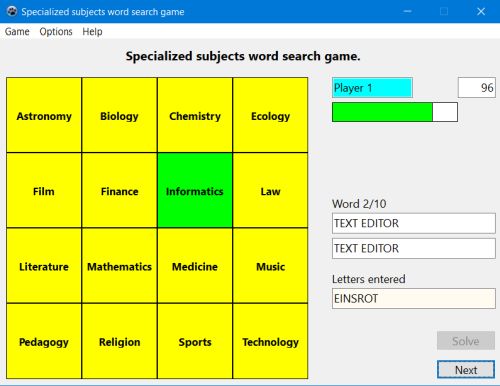Select the Mathematics subject tile
The image size is (500, 386).
119,266
